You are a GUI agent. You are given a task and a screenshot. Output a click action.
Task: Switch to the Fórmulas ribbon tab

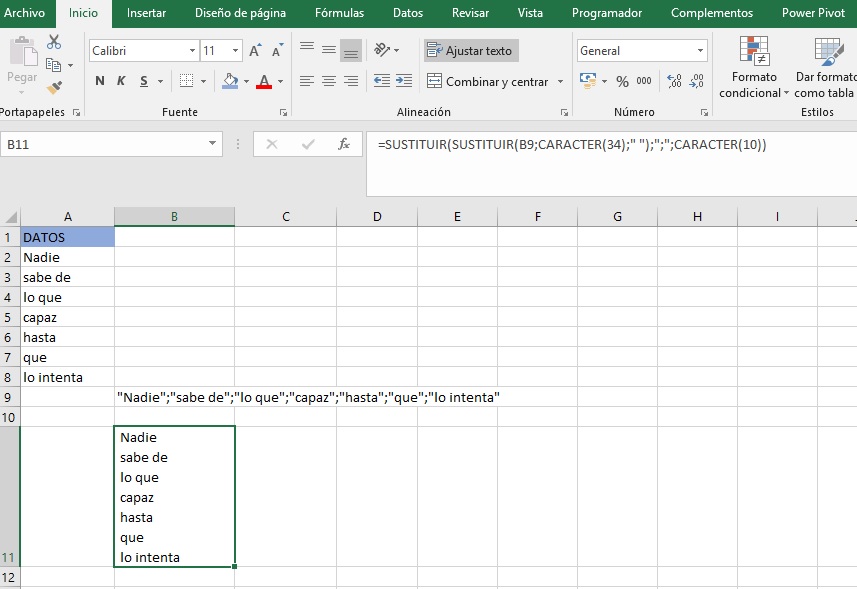[x=338, y=13]
